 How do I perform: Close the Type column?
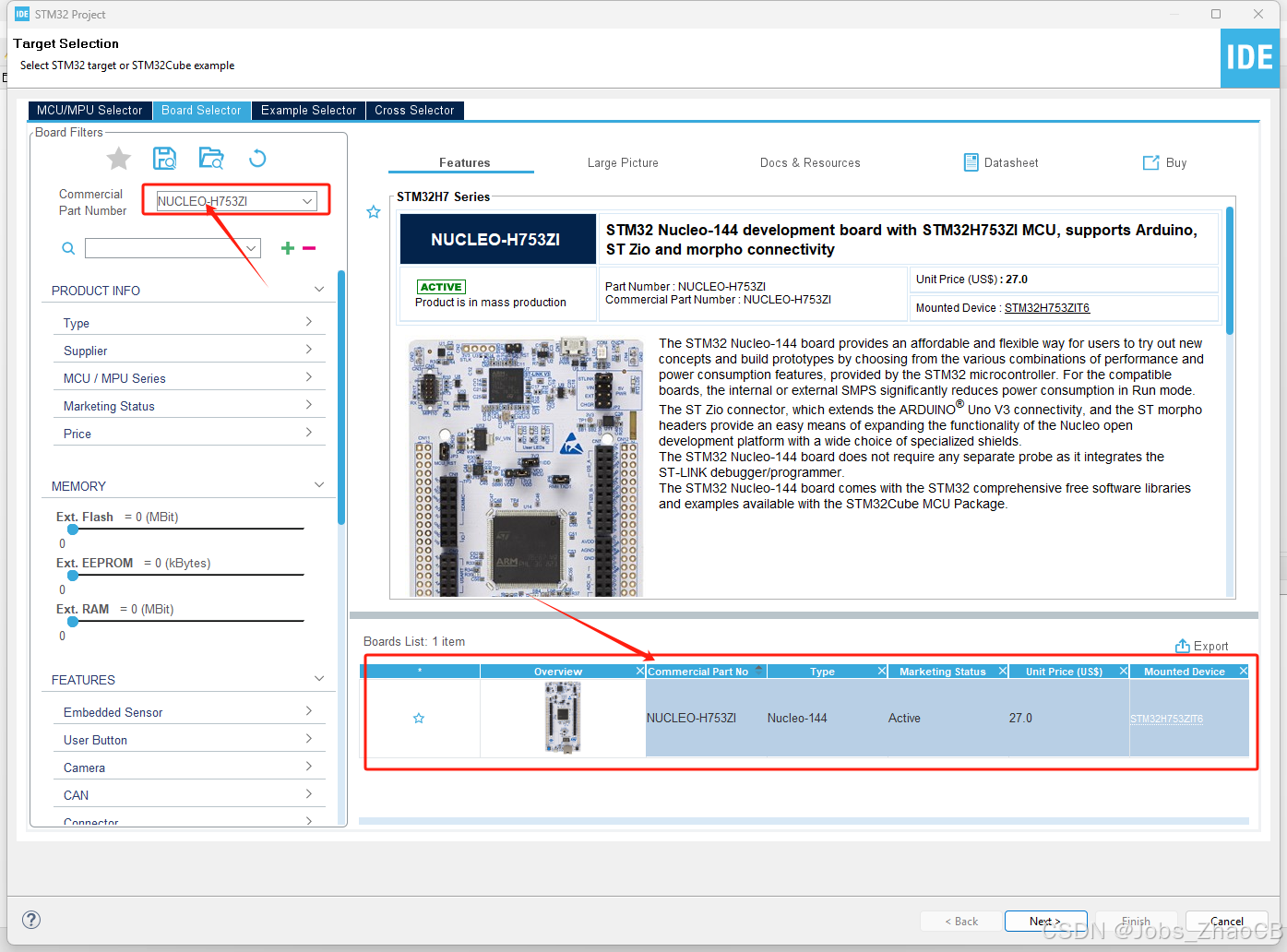click(x=882, y=671)
